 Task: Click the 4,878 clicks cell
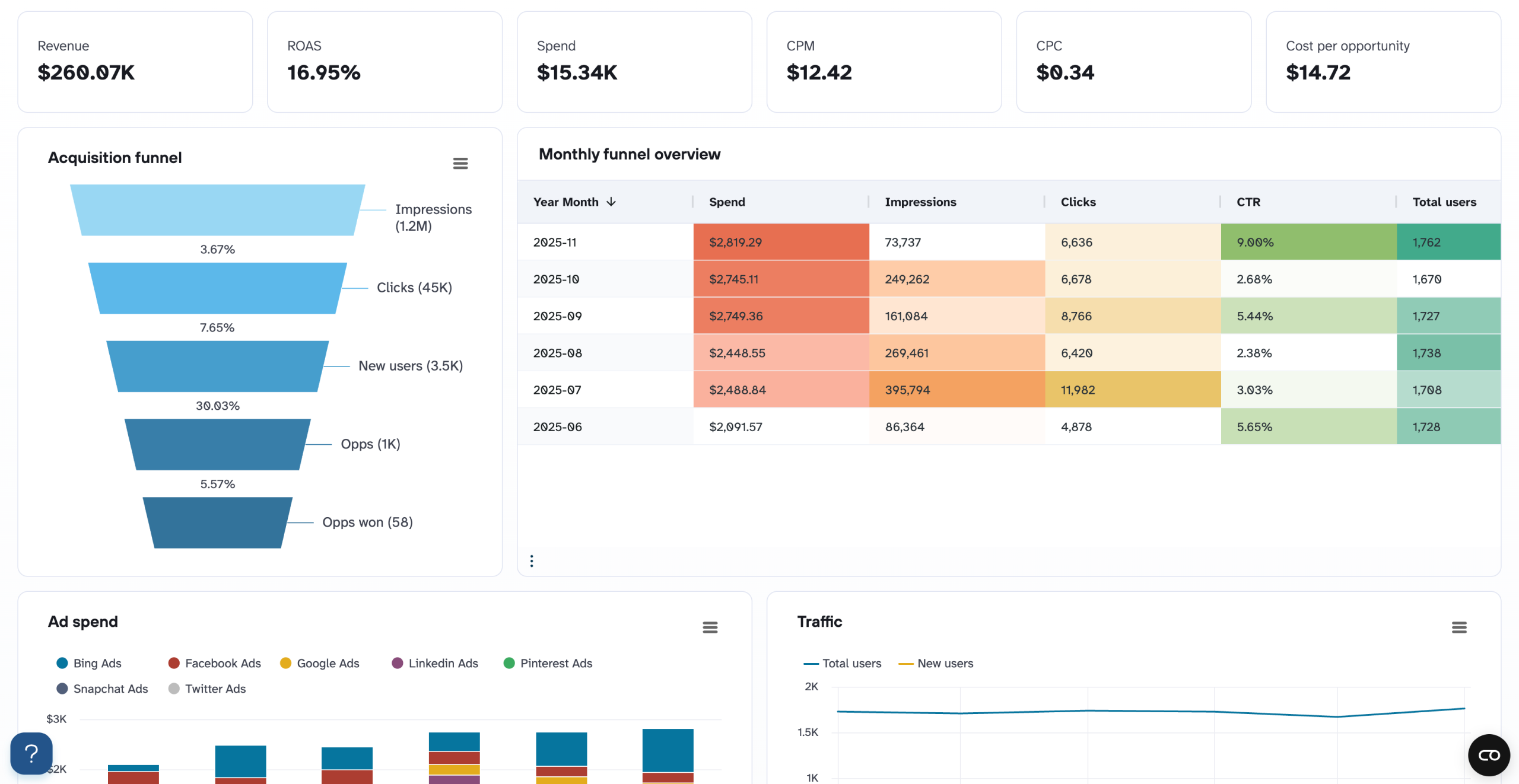1133,426
